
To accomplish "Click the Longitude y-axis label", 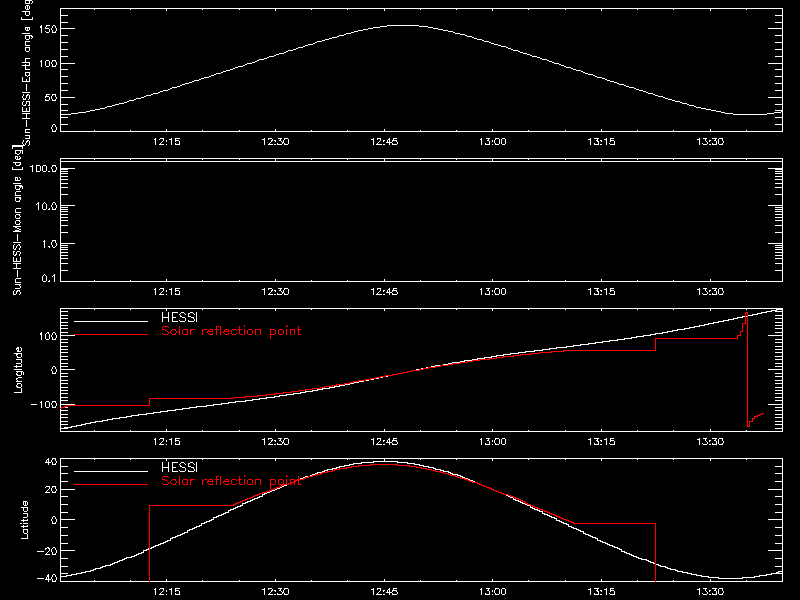I will [x=18, y=370].
